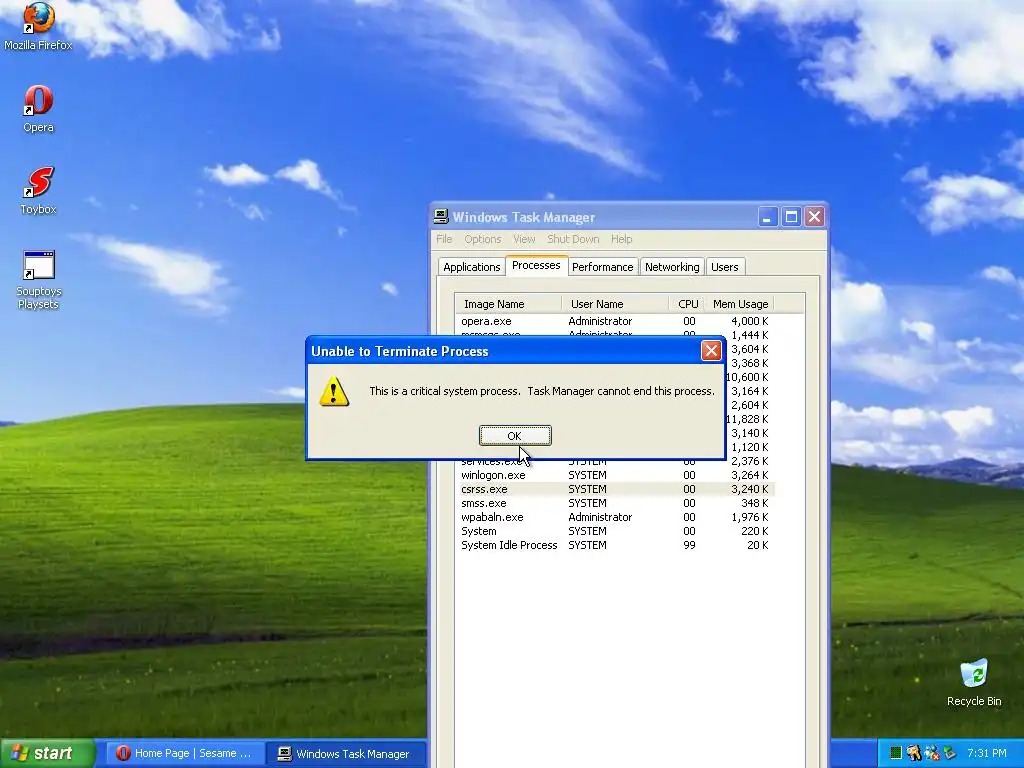1024x768 pixels.
Task: Select the winlogon.exe process row
Action: tap(615, 475)
